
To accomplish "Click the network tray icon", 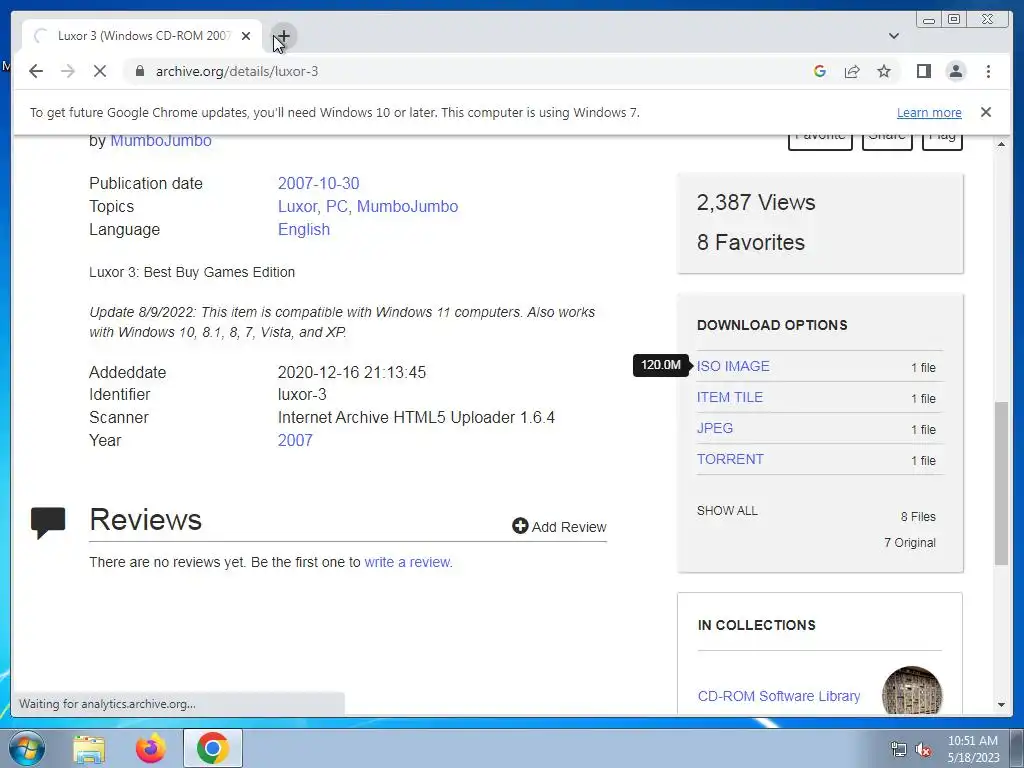I will point(899,750).
